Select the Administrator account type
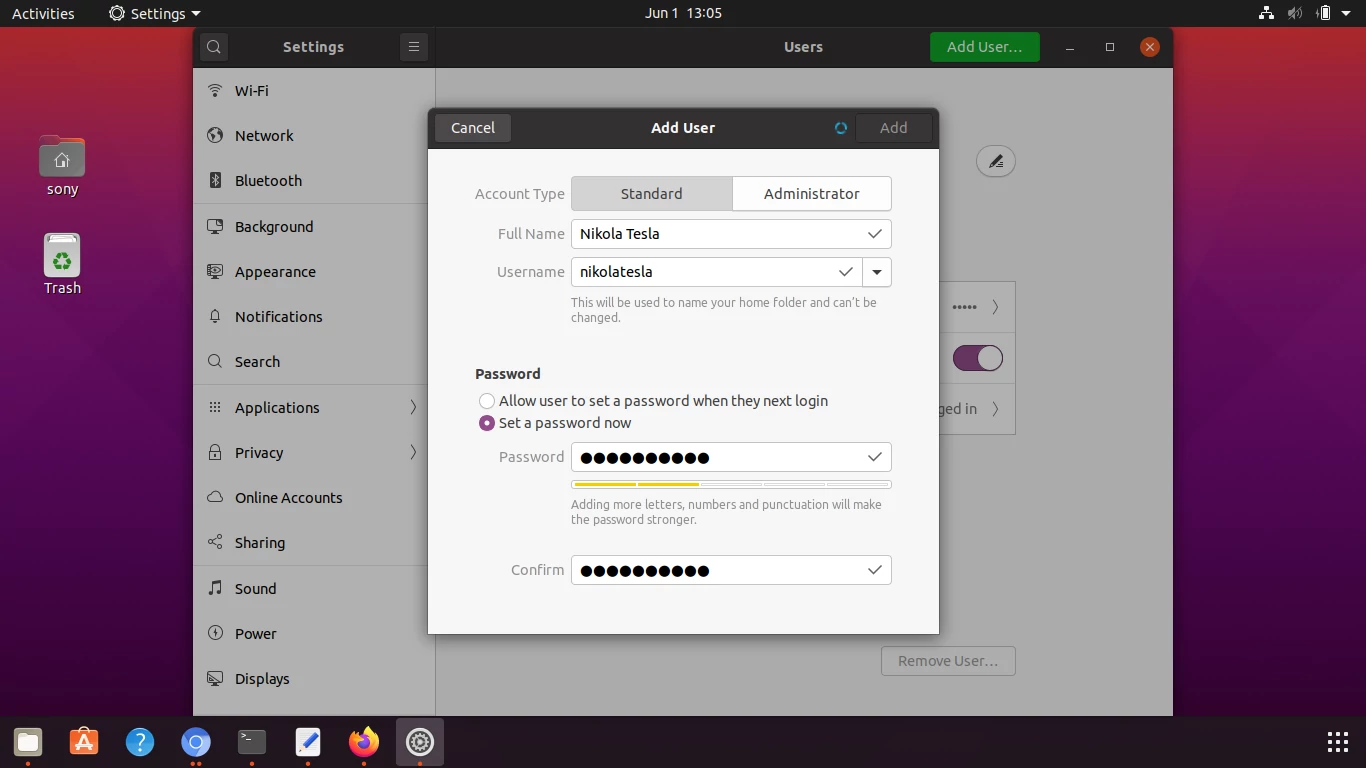 [811, 194]
